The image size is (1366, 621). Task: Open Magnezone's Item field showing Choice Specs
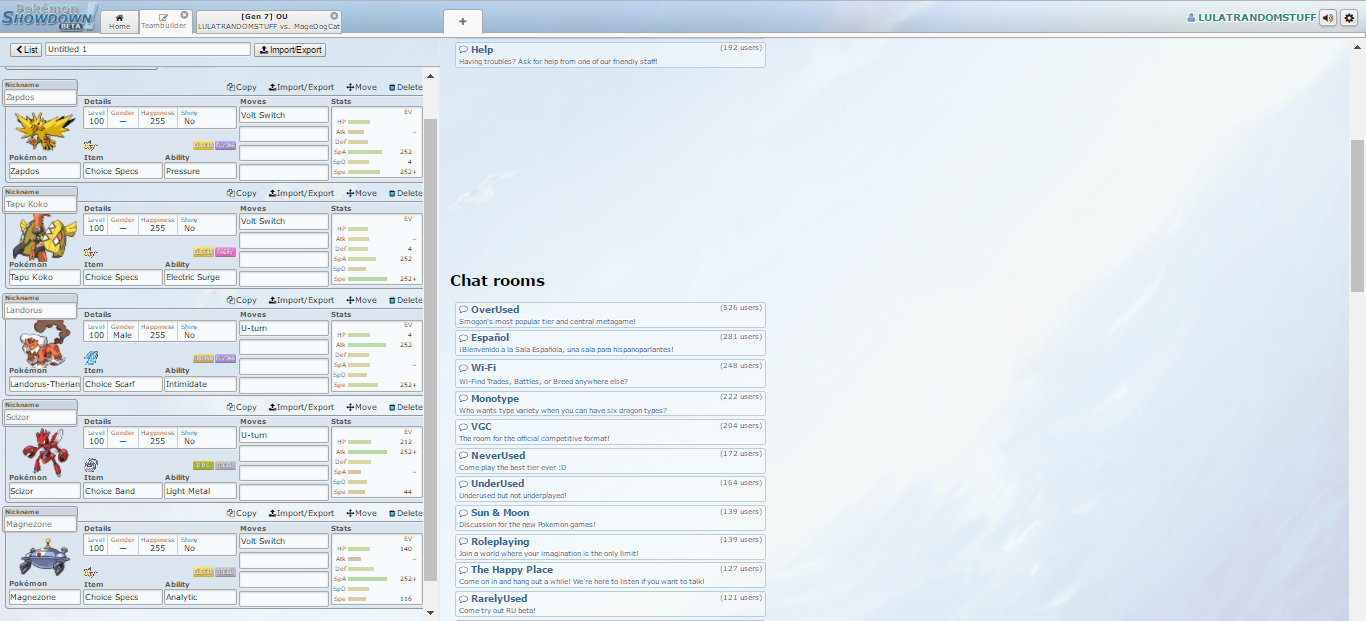(x=122, y=597)
